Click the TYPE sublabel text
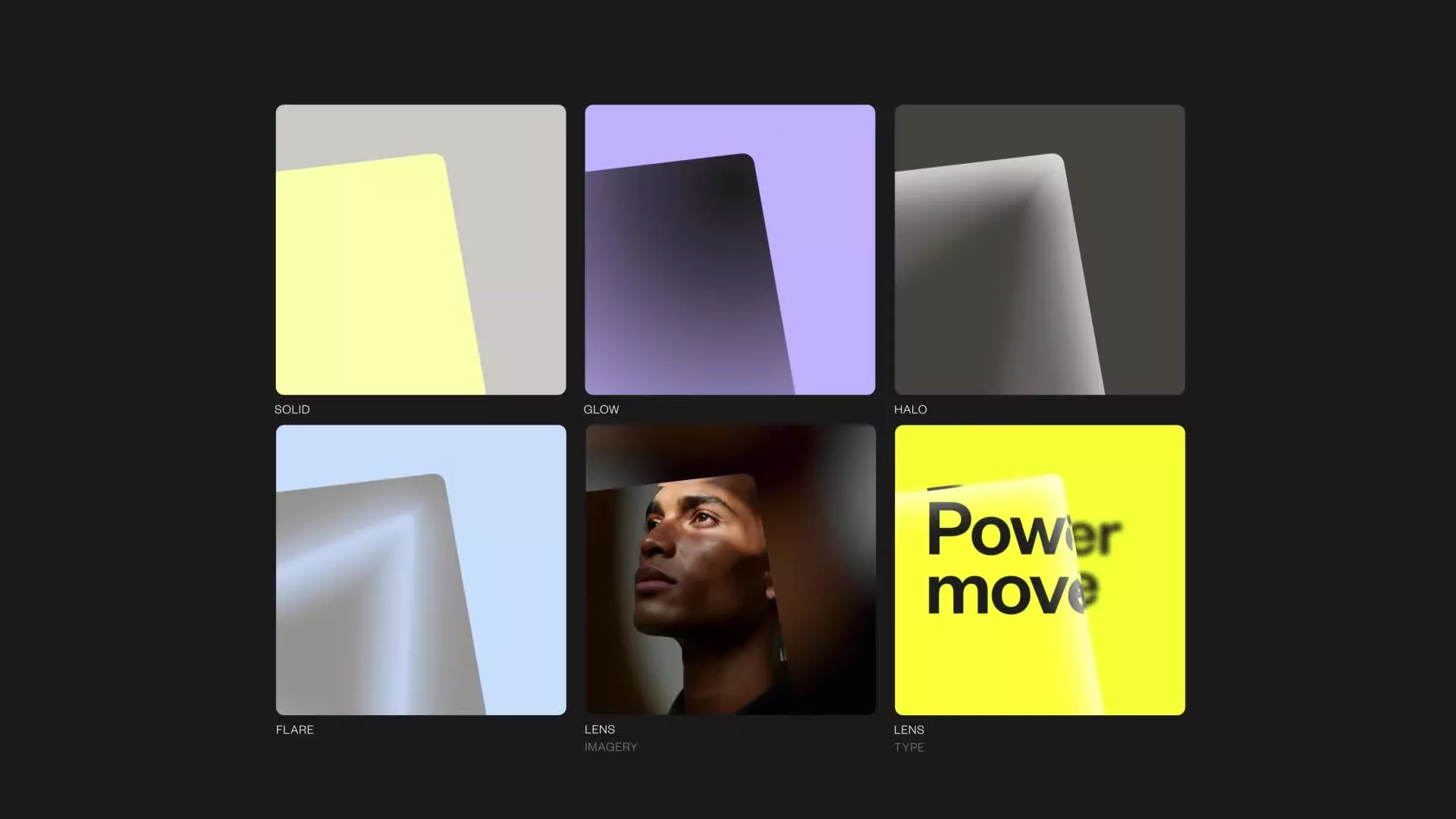This screenshot has height=819, width=1456. tap(908, 747)
